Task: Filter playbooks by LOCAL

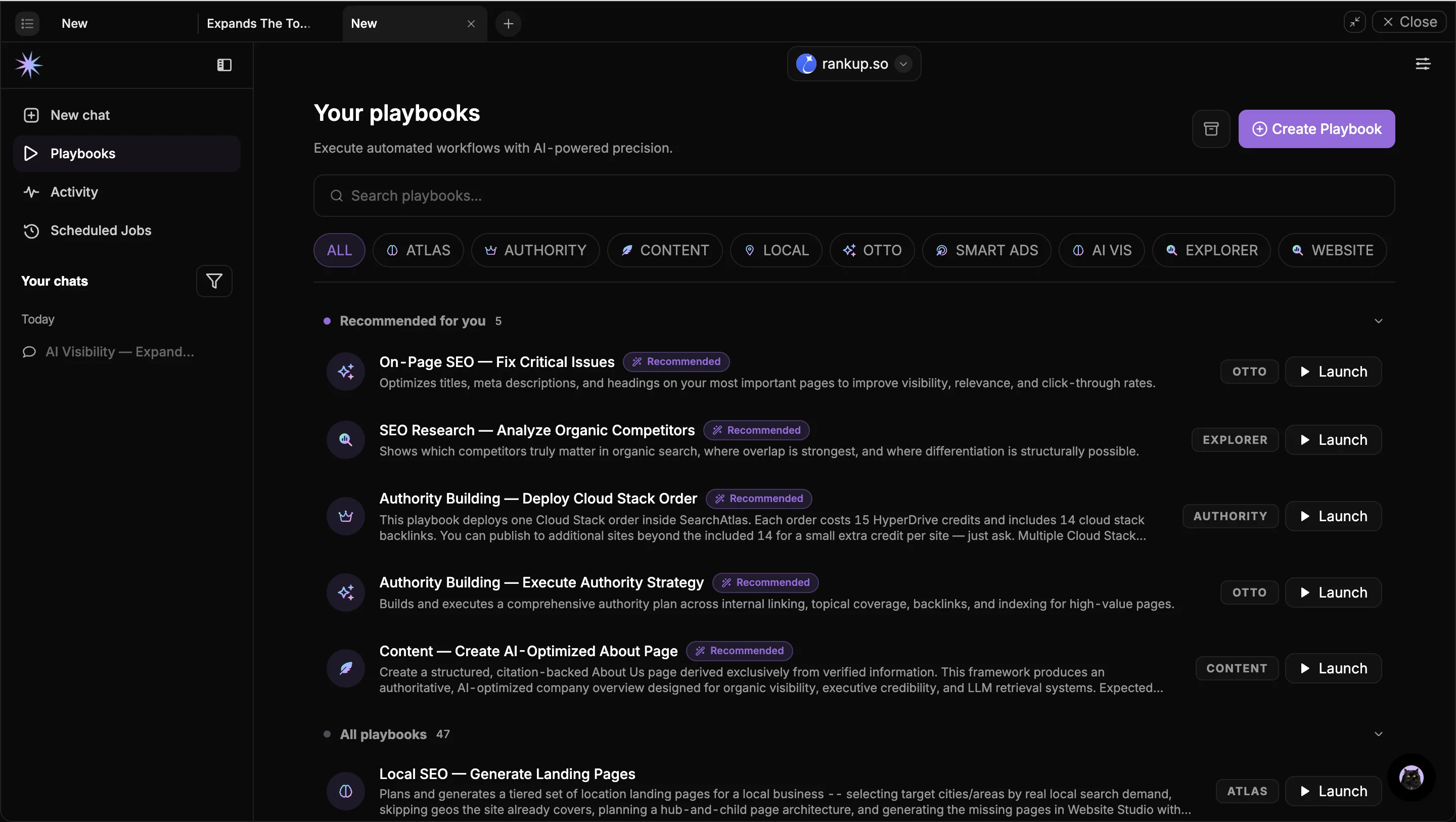Action: tap(776, 250)
